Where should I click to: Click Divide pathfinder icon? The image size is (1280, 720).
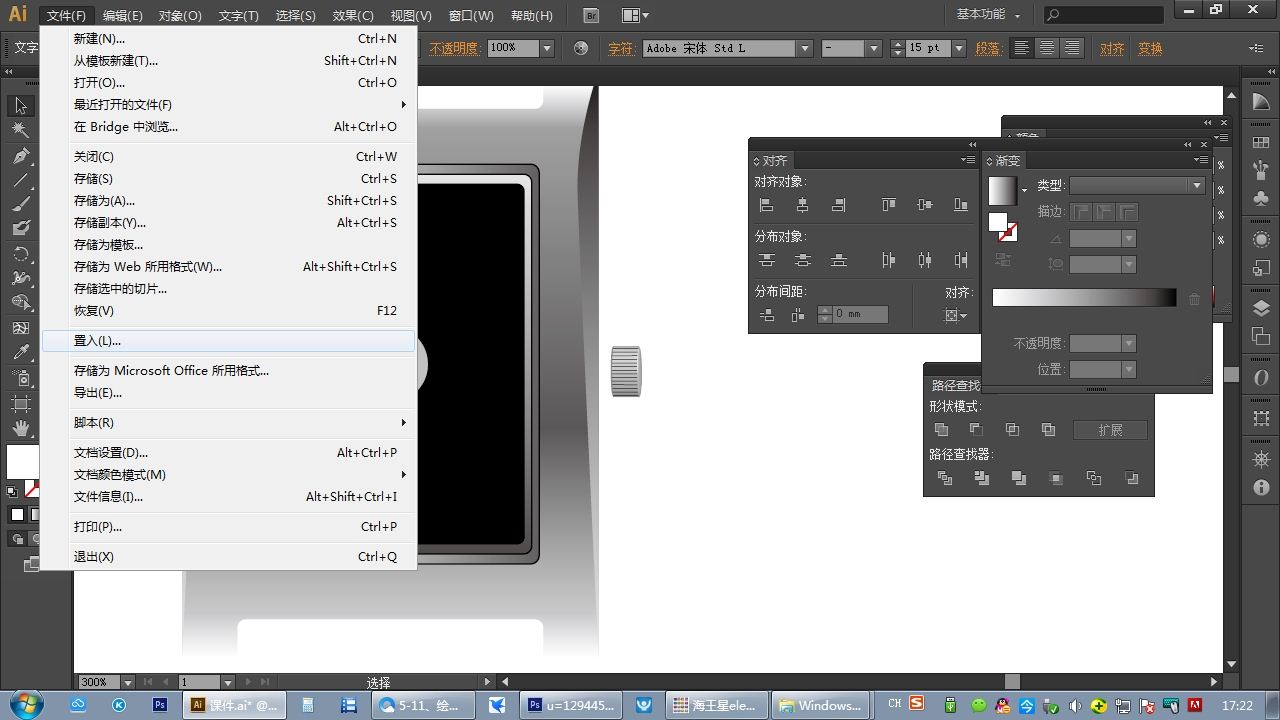[945, 478]
